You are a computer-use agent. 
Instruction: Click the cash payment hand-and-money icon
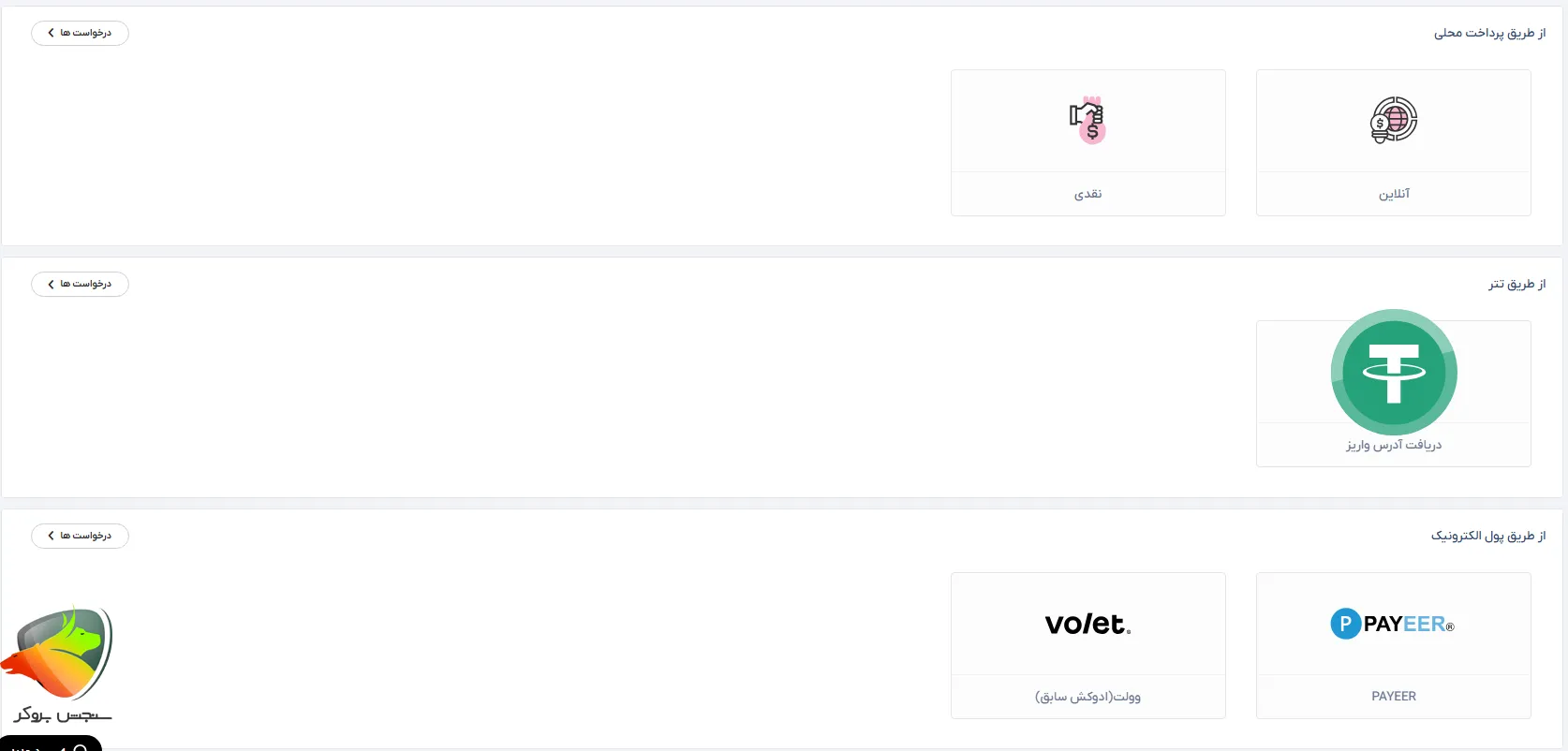(1087, 120)
